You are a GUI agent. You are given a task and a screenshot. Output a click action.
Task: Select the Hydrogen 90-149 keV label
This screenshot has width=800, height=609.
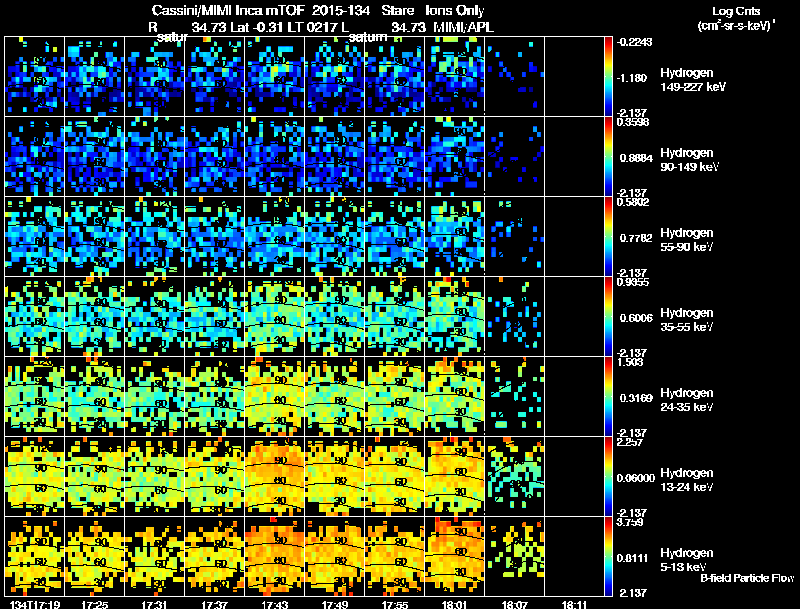(x=689, y=160)
